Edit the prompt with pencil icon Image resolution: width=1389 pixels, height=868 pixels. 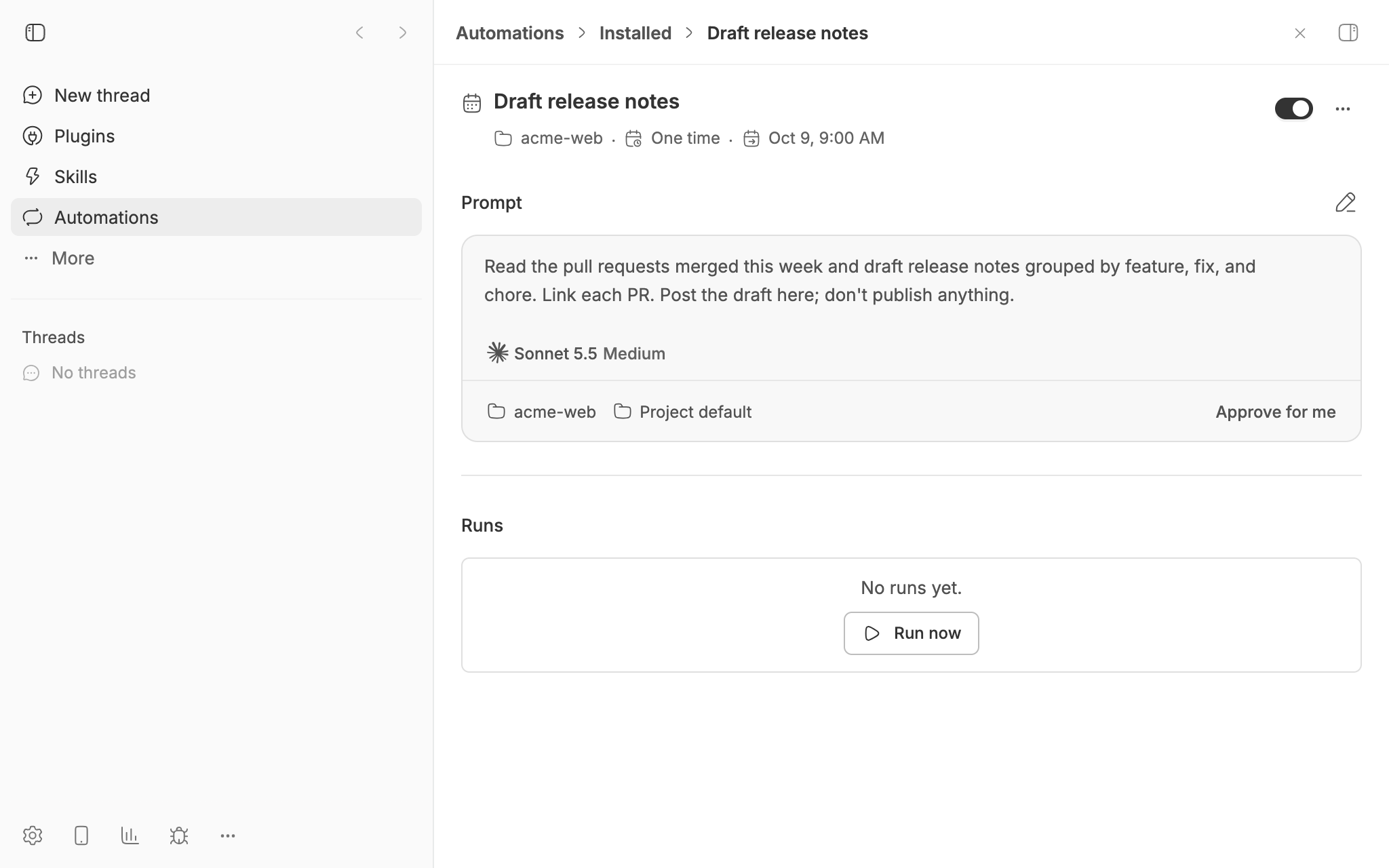tap(1346, 202)
